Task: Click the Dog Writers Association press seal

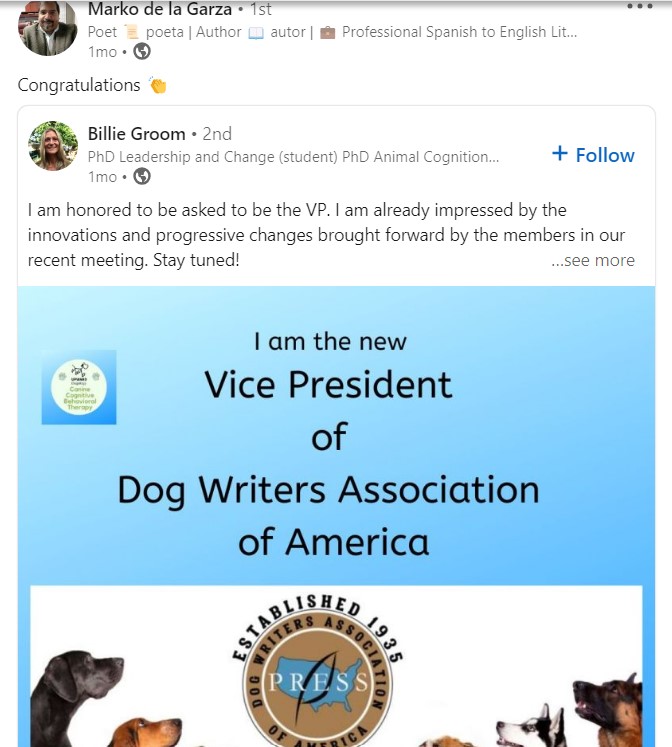Action: point(318,673)
